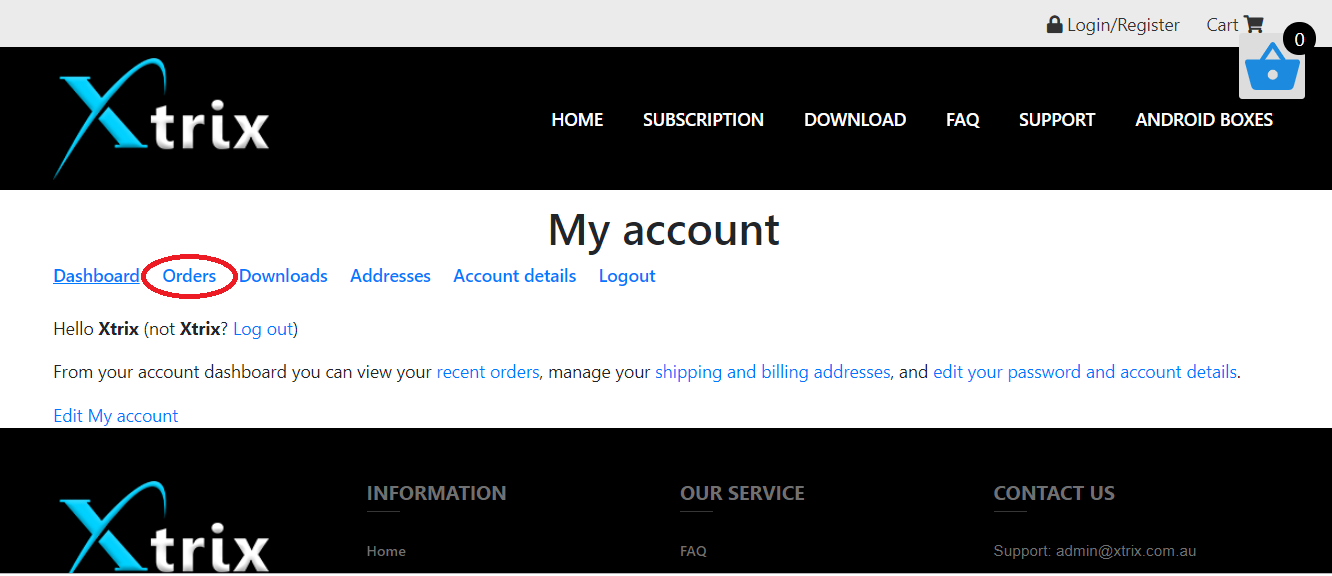Switch to the Downloads account tab

283,276
